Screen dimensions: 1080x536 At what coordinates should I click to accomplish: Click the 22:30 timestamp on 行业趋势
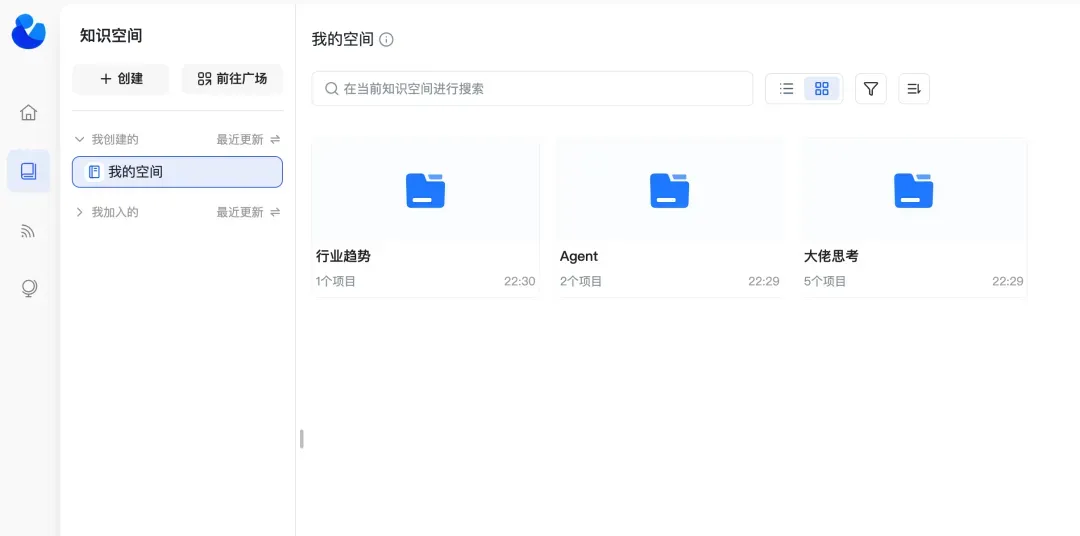tap(519, 281)
